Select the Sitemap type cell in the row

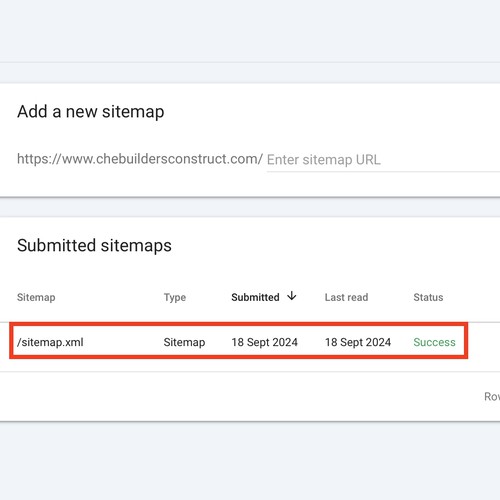click(x=184, y=342)
